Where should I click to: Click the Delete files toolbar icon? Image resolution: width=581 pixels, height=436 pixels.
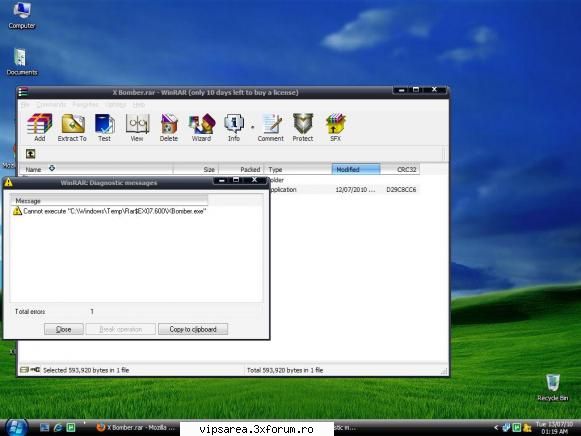(x=169, y=127)
